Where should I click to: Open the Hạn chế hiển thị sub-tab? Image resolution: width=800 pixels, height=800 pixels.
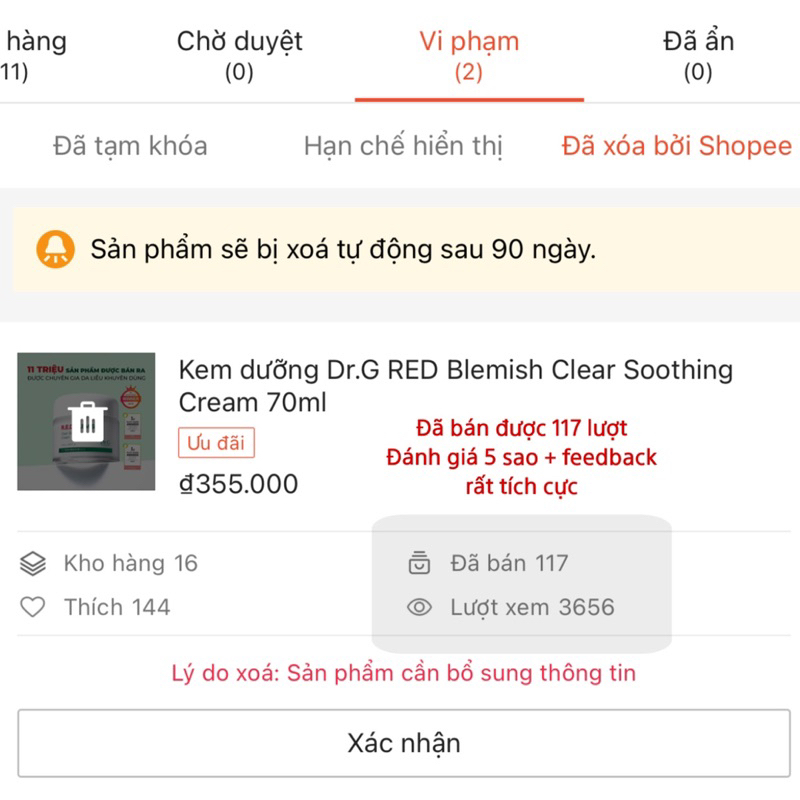tap(403, 146)
